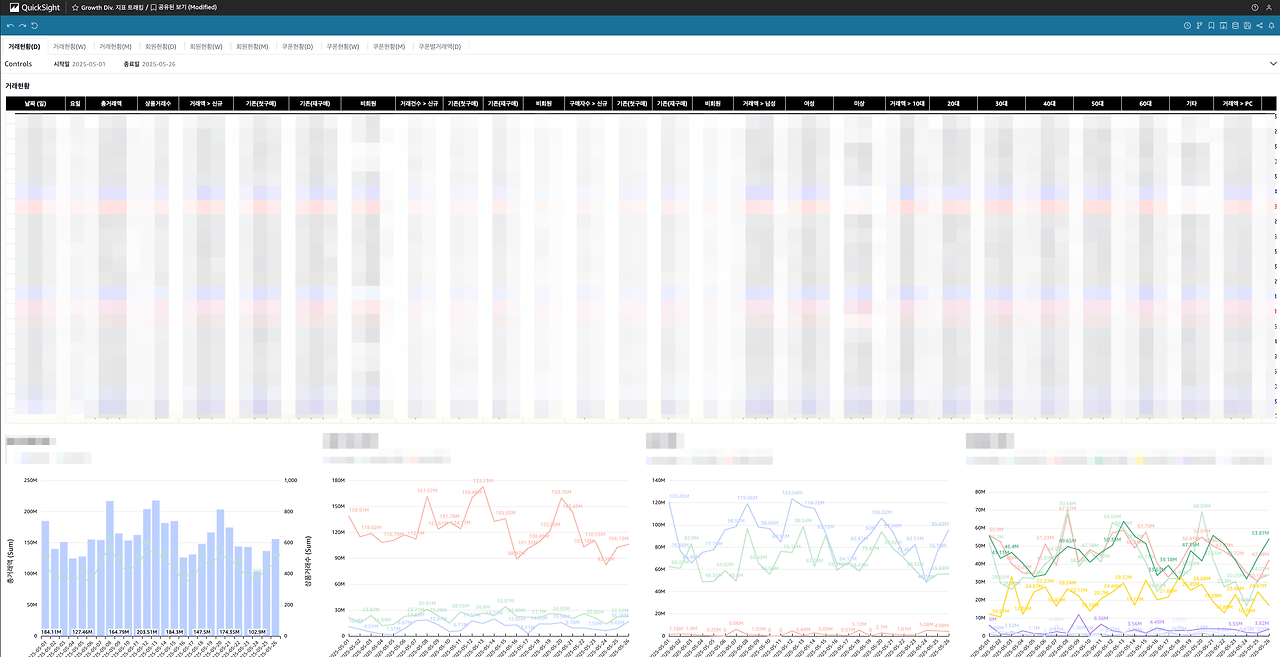Click the 거래액 > 신규 column header
Screen dimensions: 1280x657
(x=207, y=103)
